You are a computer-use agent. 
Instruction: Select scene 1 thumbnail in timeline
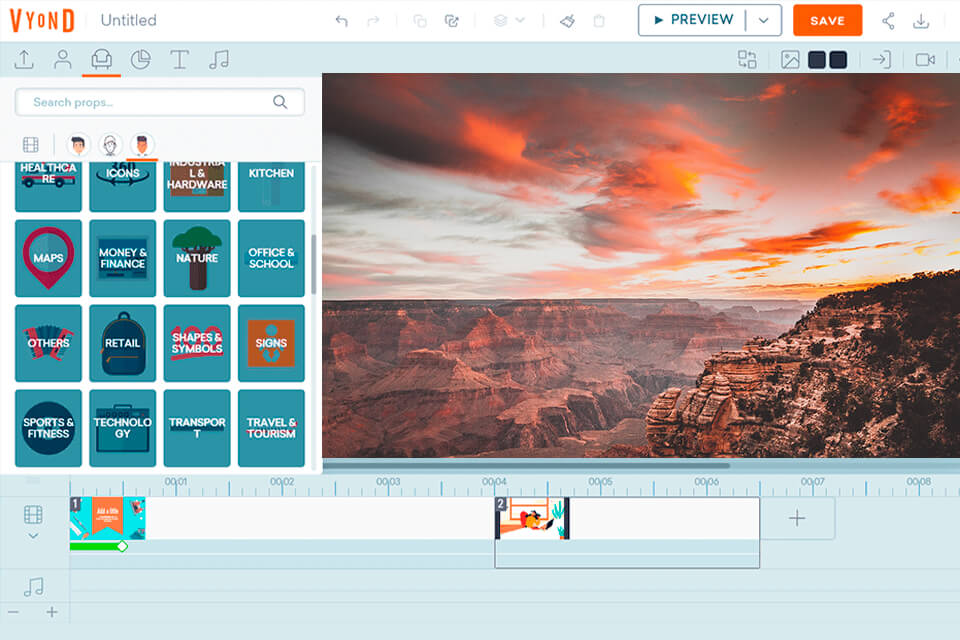point(107,518)
